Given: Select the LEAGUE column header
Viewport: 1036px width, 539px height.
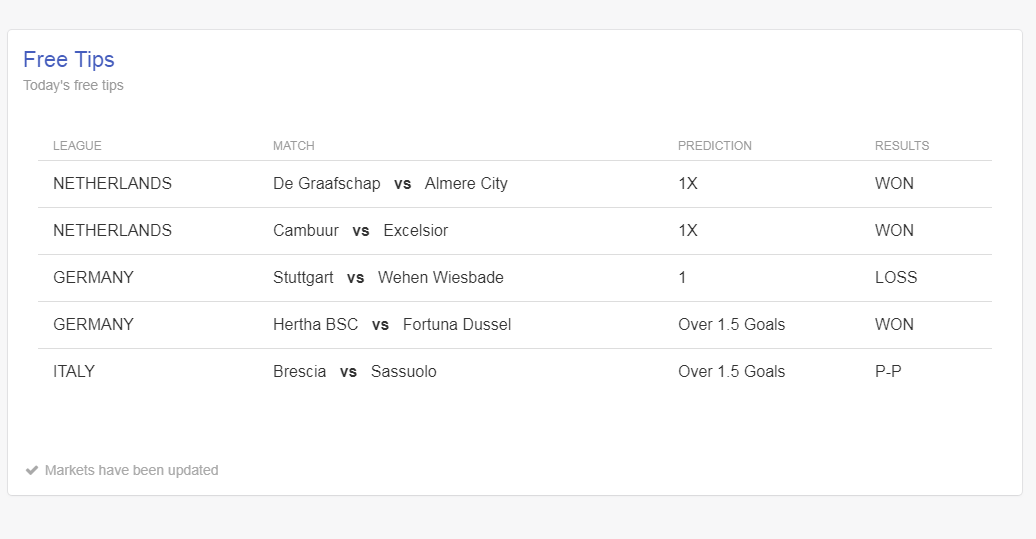Looking at the screenshot, I should 77,146.
